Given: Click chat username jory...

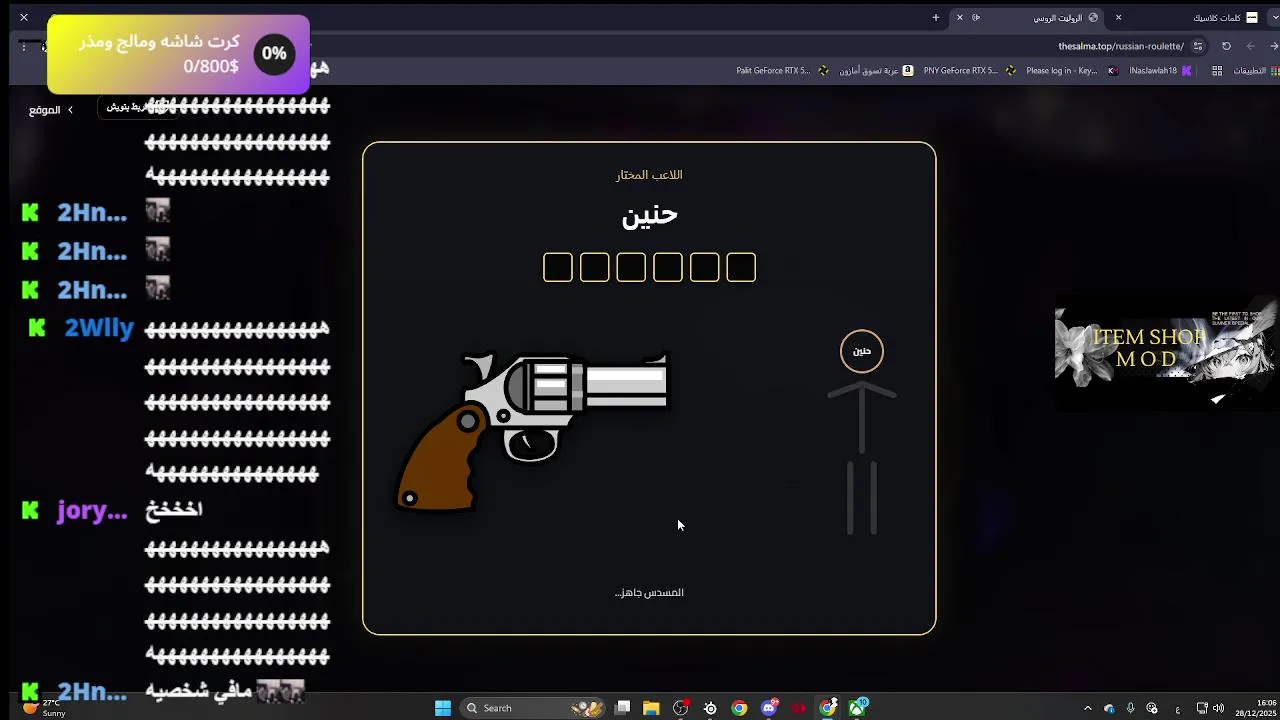Looking at the screenshot, I should (x=92, y=511).
